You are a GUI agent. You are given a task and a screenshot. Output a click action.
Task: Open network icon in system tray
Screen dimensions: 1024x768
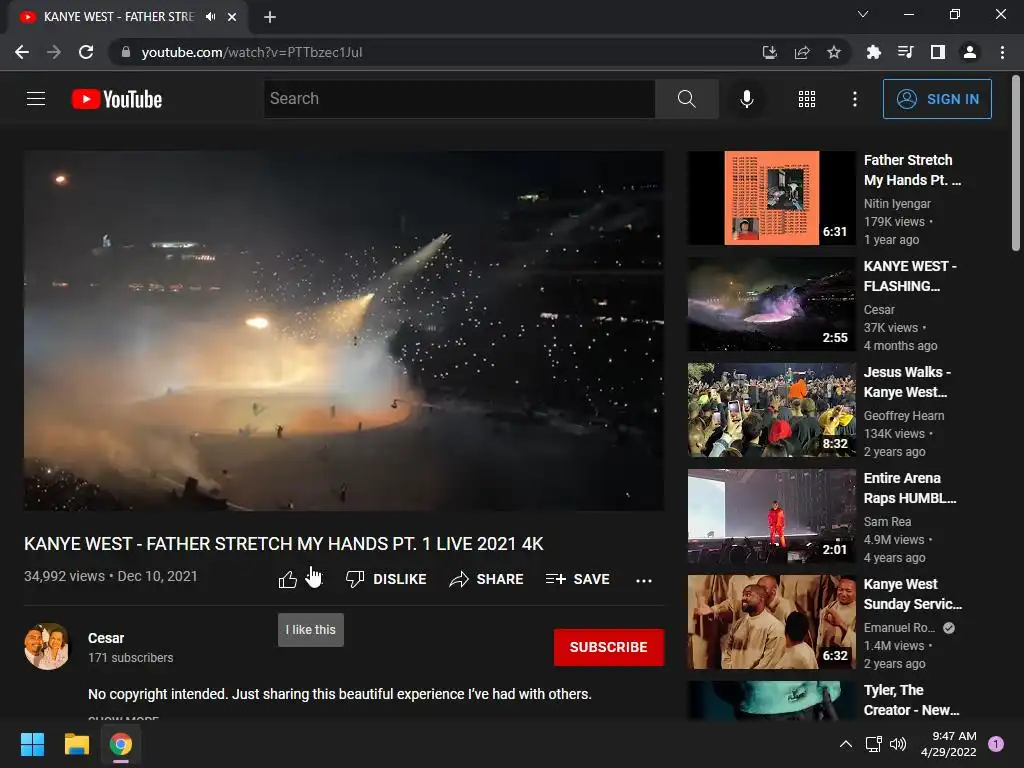click(x=873, y=744)
